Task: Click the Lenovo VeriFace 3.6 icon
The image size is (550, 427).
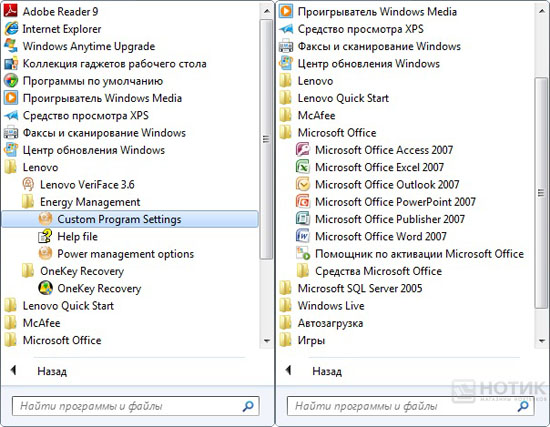Action: coord(28,184)
